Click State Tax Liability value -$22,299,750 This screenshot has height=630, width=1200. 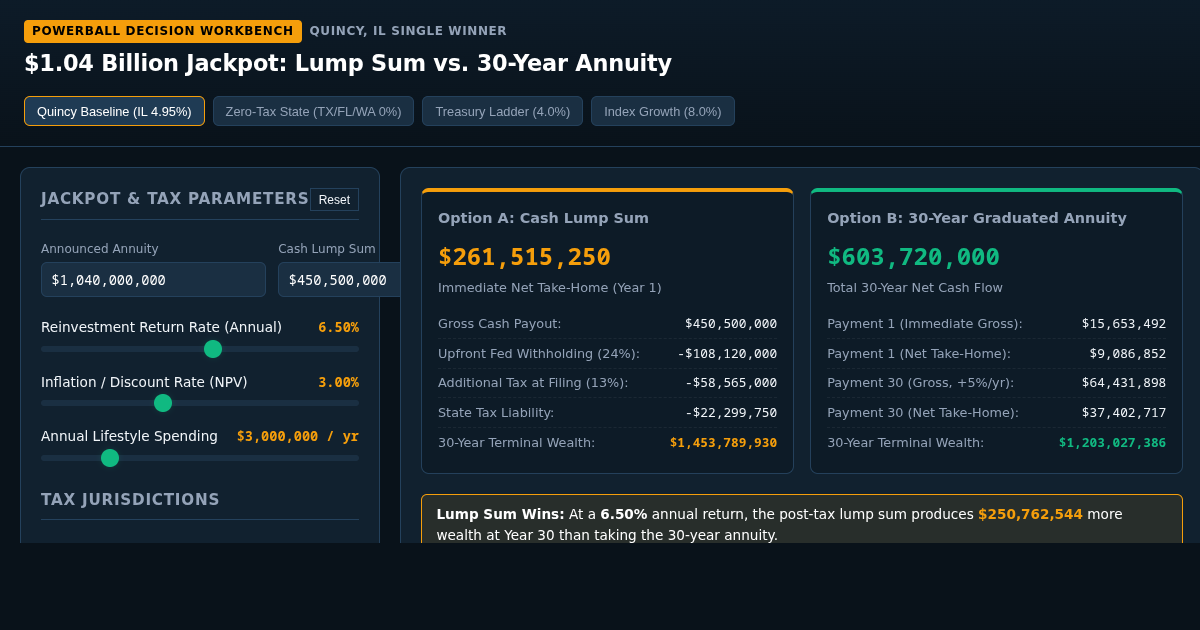pyautogui.click(x=731, y=412)
